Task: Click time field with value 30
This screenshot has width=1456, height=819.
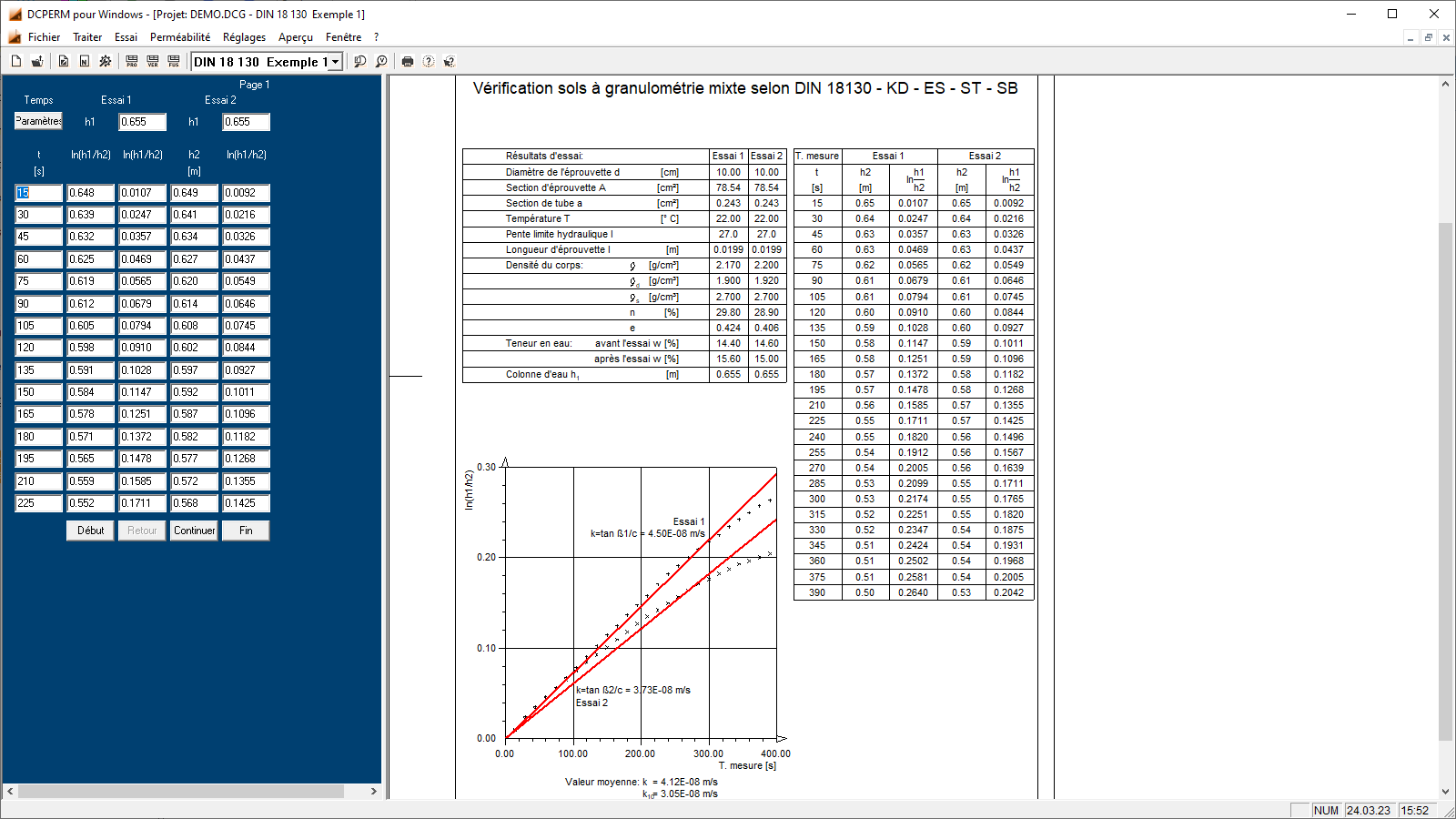Action: [x=38, y=215]
